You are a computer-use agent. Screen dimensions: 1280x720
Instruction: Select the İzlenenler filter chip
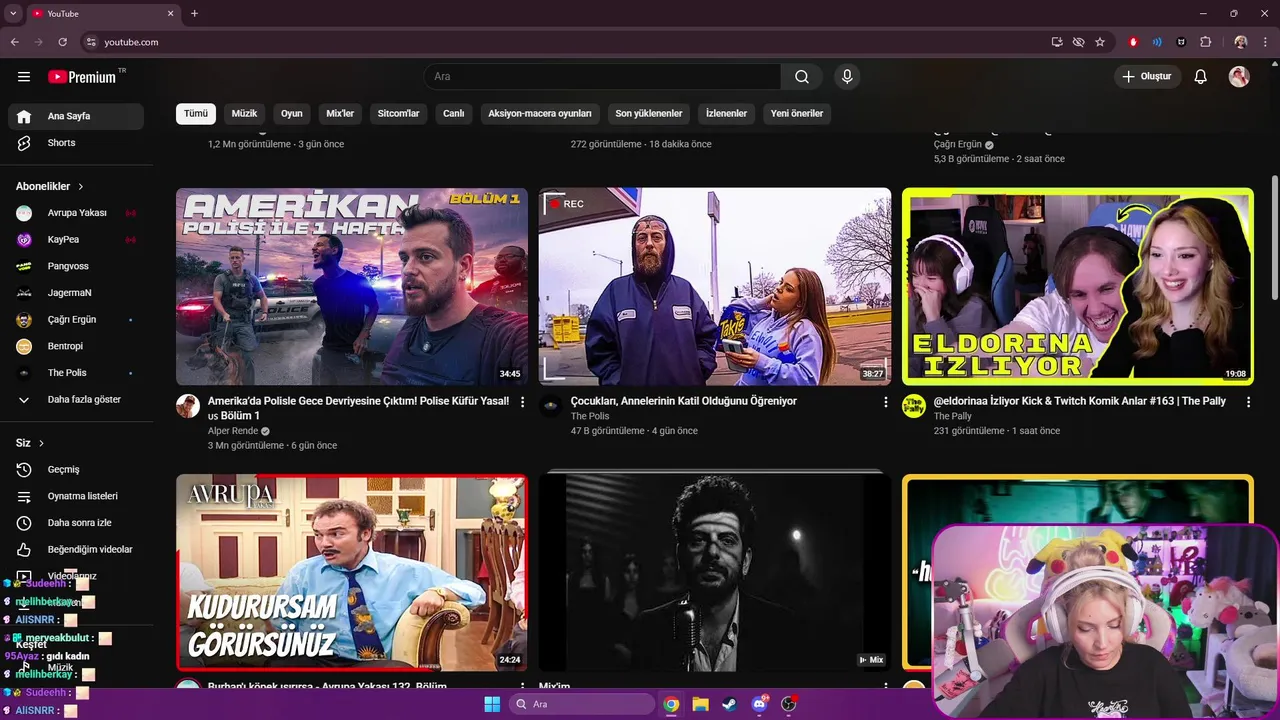(x=727, y=113)
